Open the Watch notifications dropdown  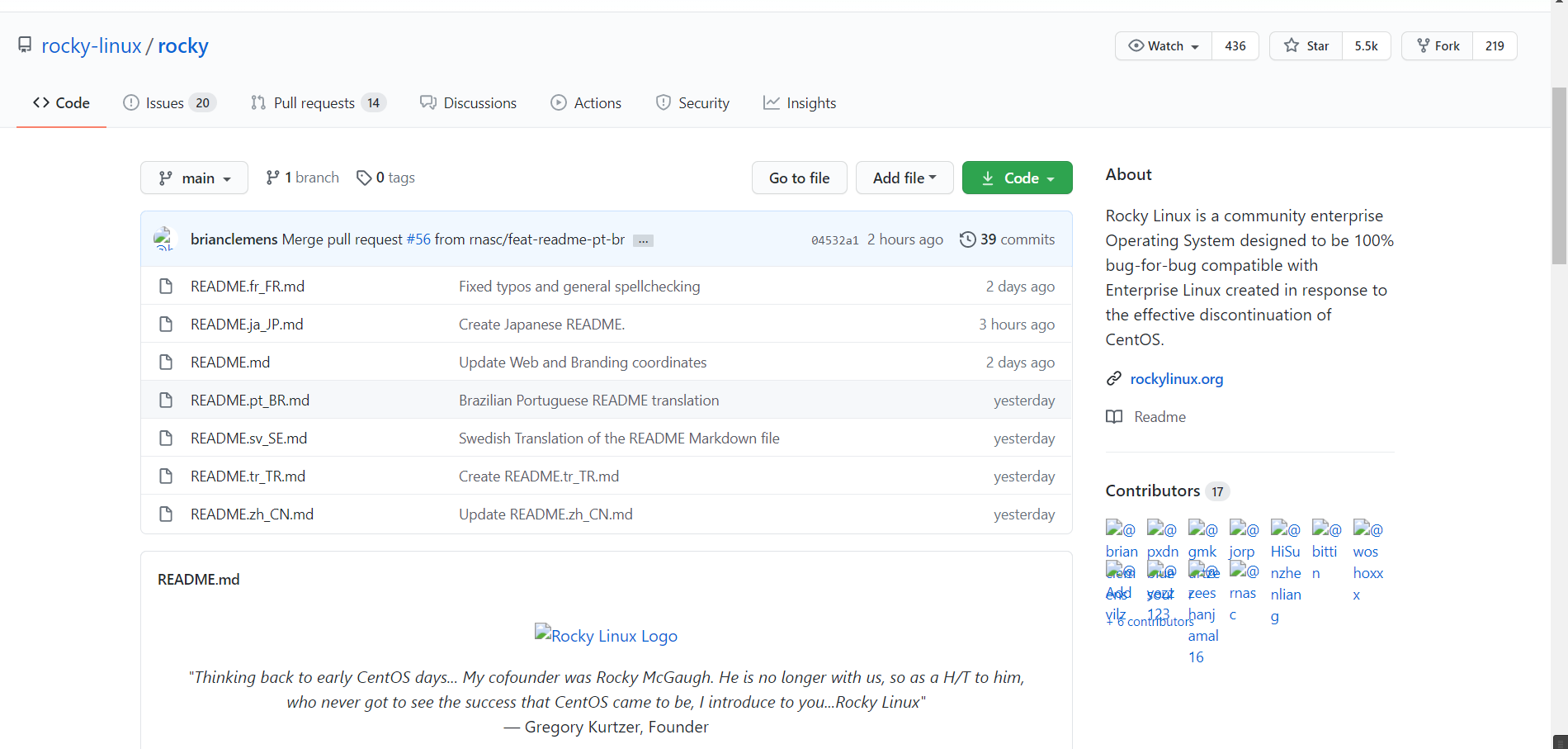[x=1164, y=46]
